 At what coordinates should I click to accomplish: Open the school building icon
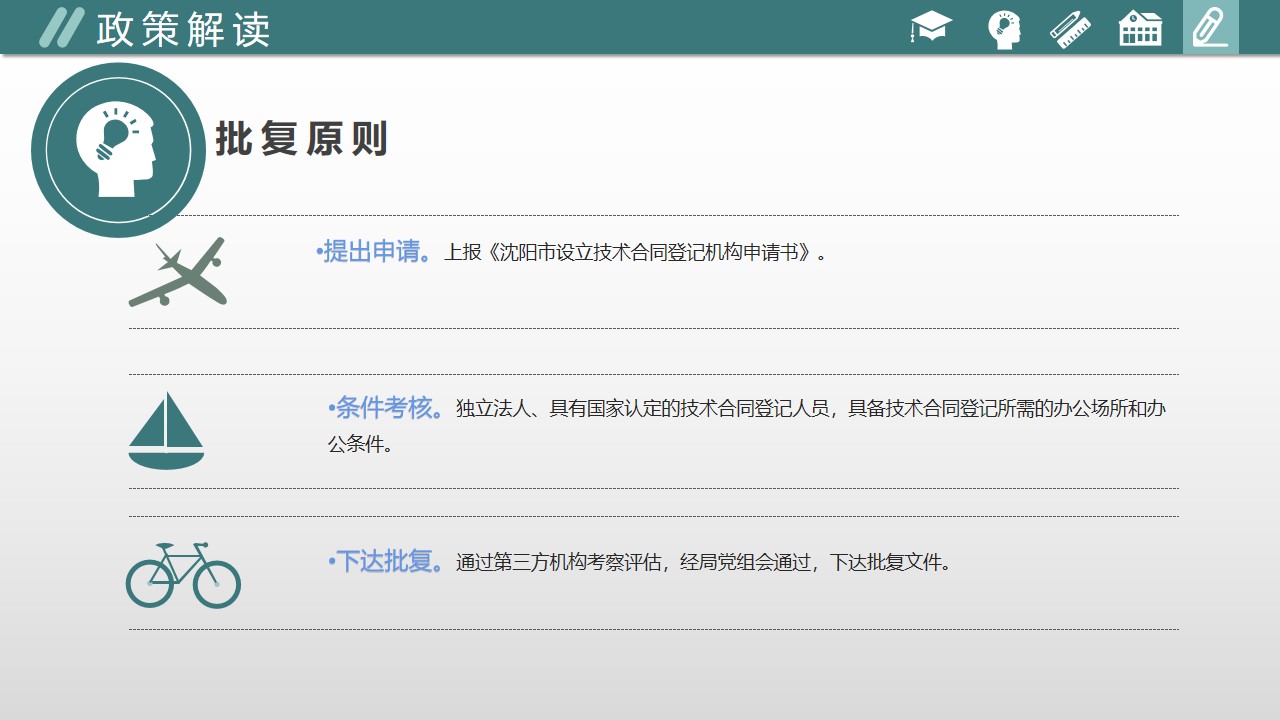1140,28
